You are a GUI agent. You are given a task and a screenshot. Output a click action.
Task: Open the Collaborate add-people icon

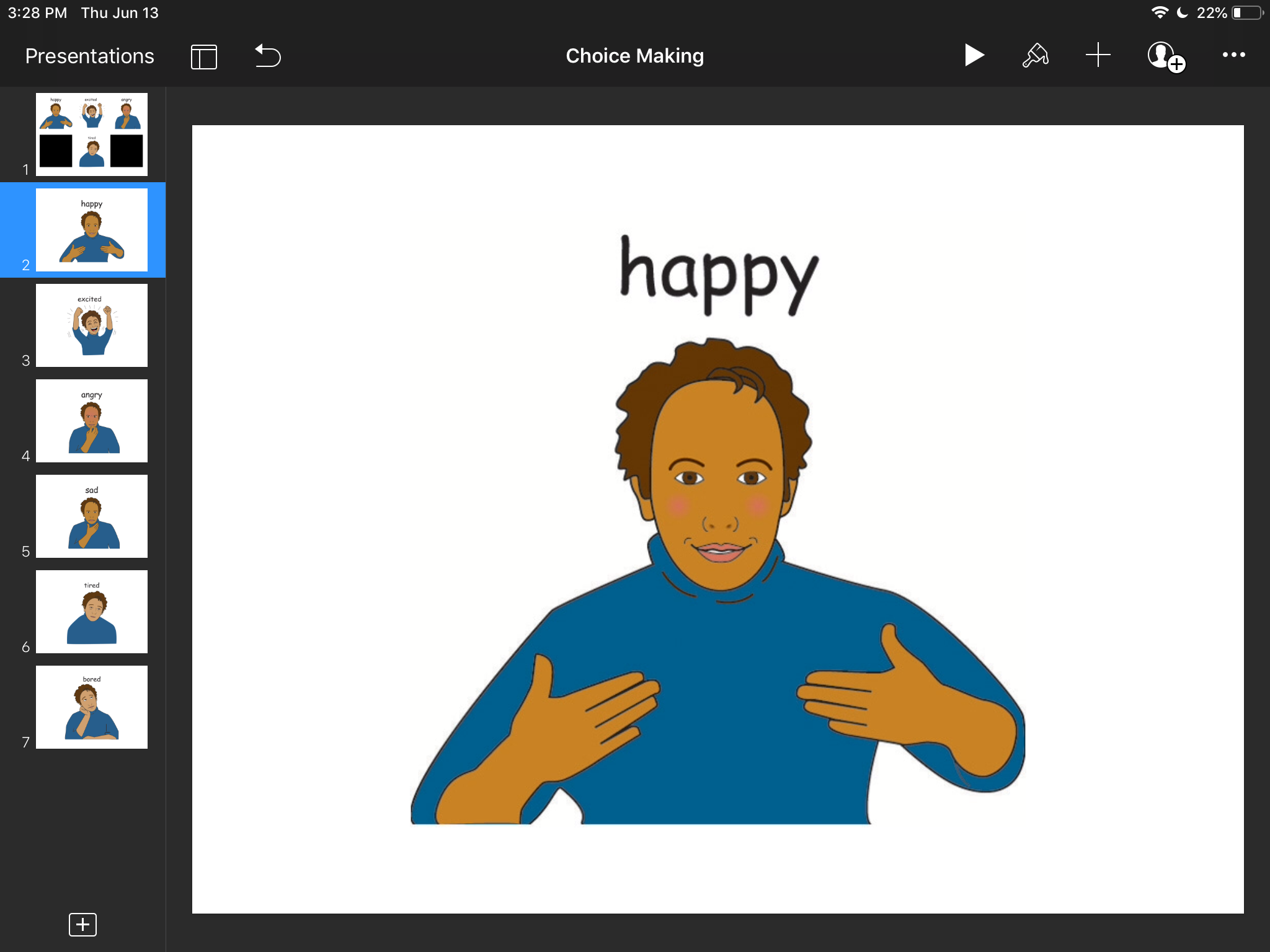coord(1165,56)
